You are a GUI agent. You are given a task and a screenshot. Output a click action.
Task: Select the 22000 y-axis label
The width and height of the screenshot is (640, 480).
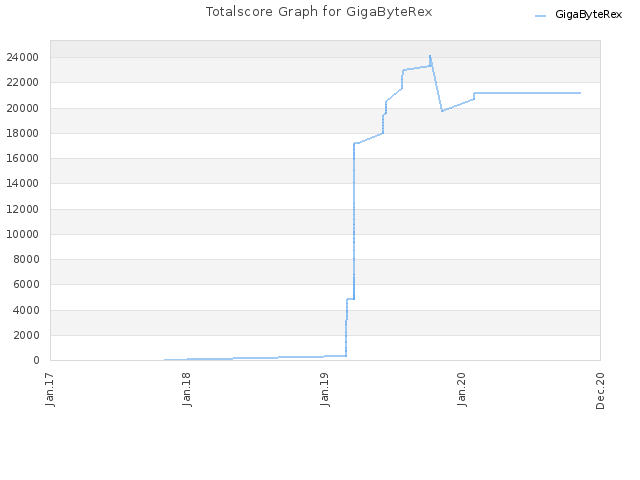click(22, 82)
